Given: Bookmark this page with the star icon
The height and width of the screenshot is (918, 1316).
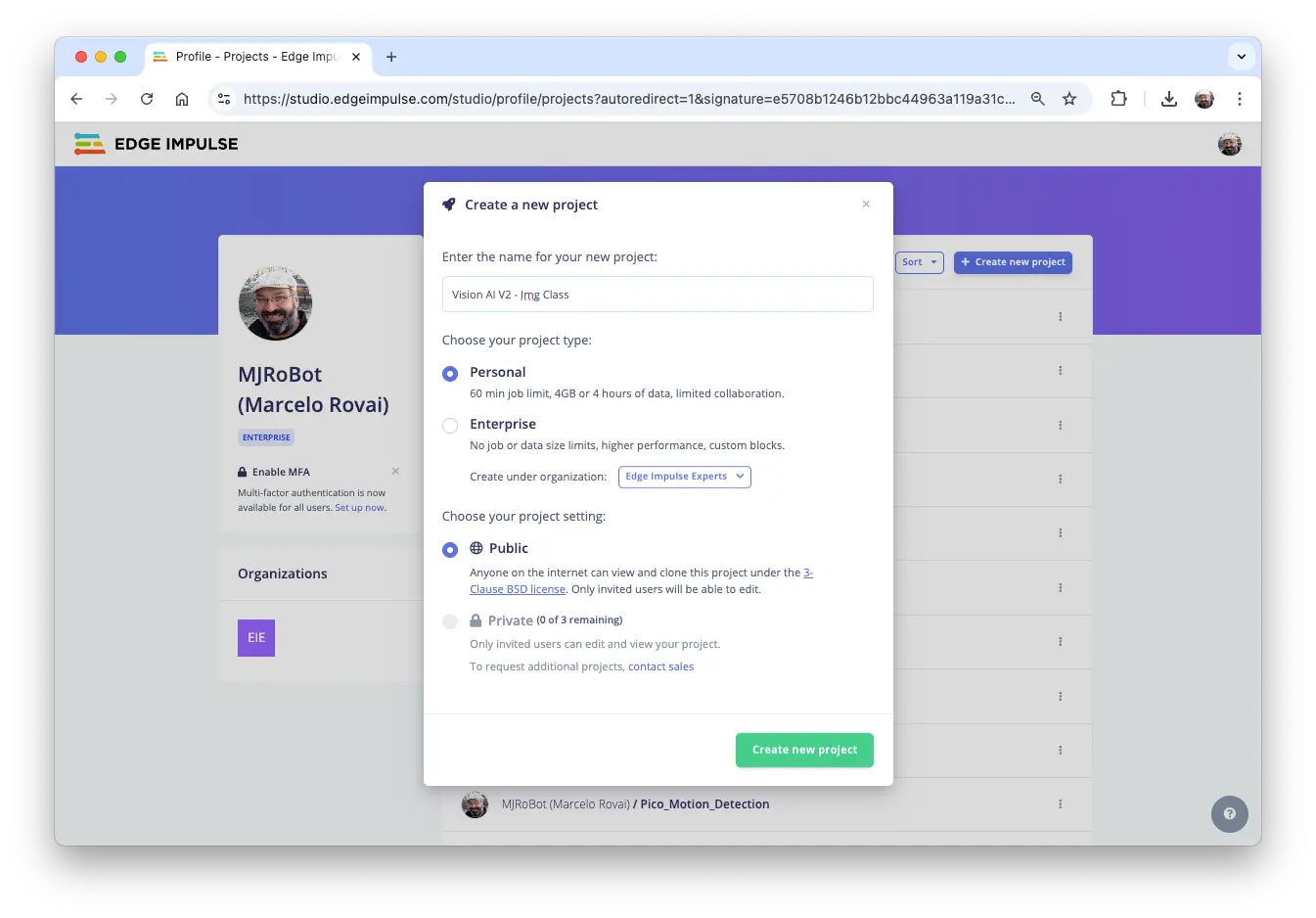Looking at the screenshot, I should [1069, 99].
